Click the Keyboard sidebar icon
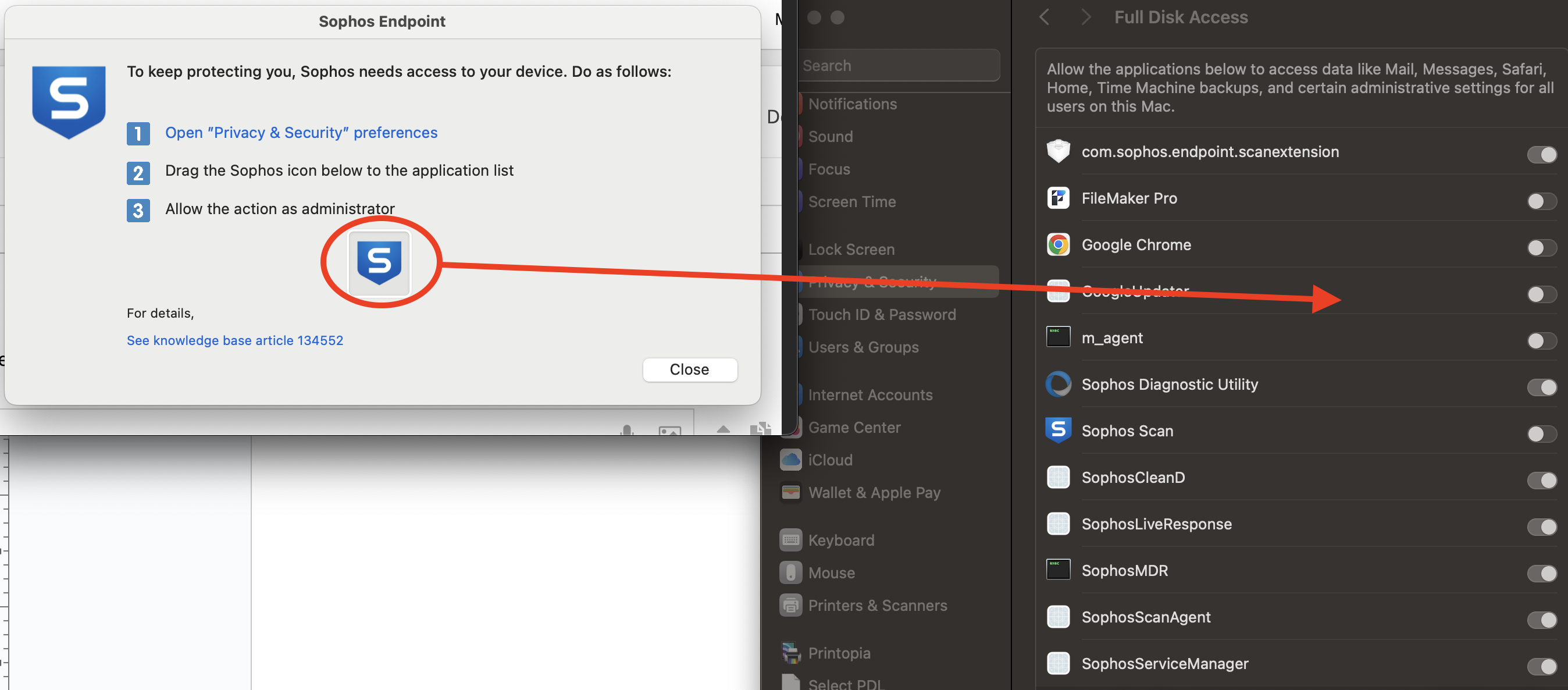Image resolution: width=1568 pixels, height=690 pixels. tap(791, 539)
